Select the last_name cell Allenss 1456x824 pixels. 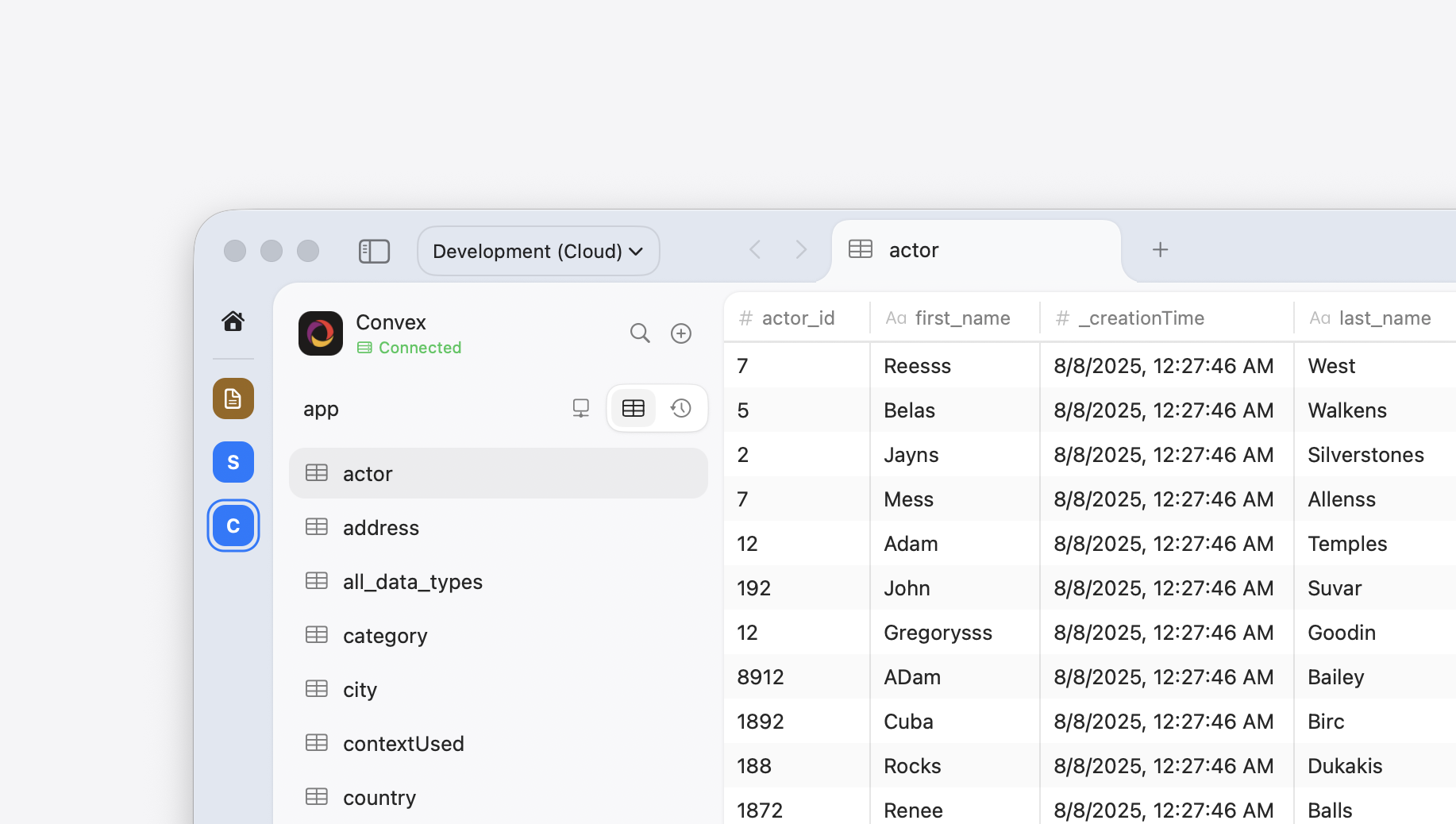pos(1376,499)
